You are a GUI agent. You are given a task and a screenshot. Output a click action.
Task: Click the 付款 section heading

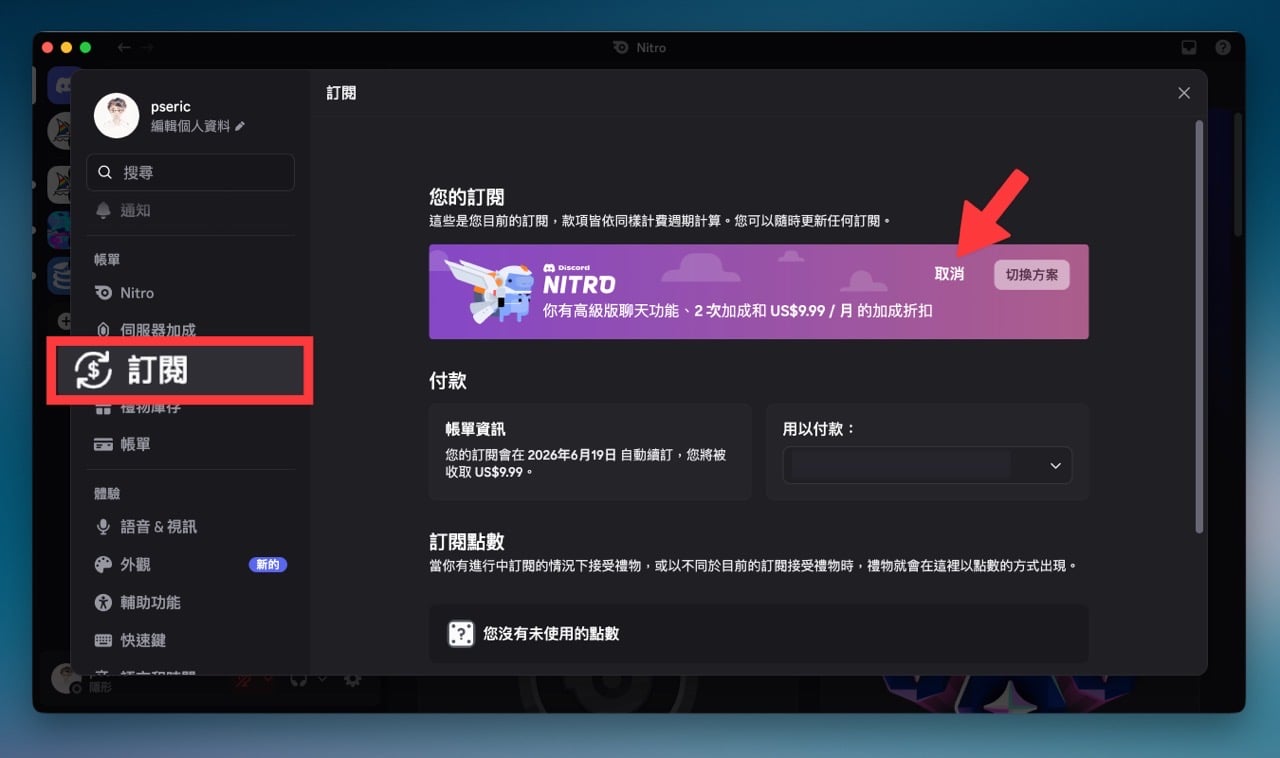448,381
